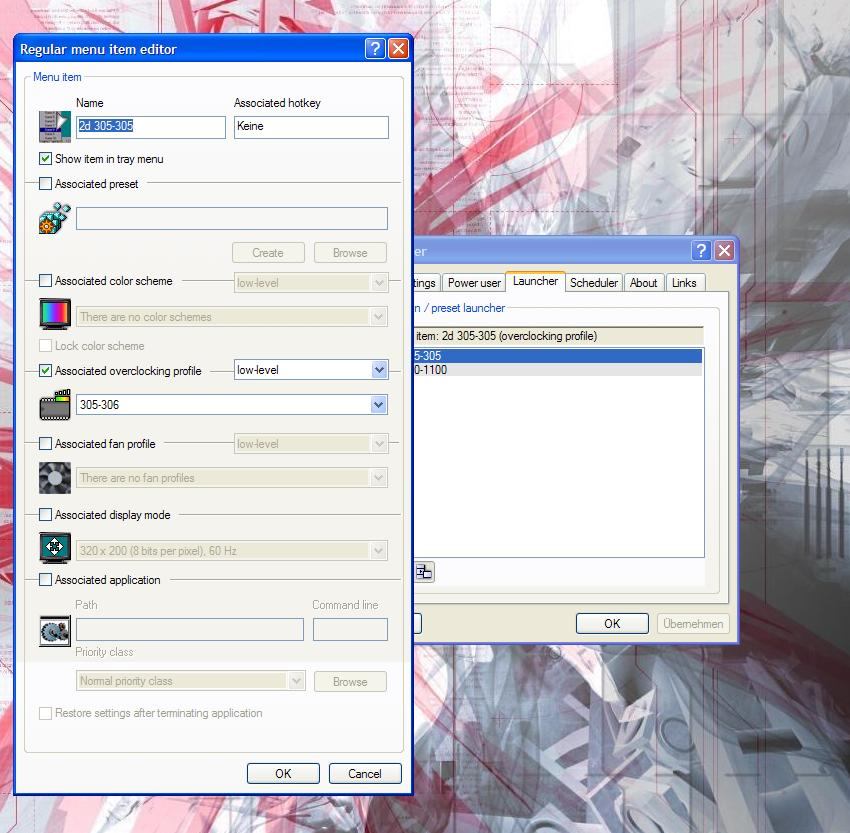The image size is (850, 833).
Task: Click the associated application gear icon
Action: pos(55,631)
